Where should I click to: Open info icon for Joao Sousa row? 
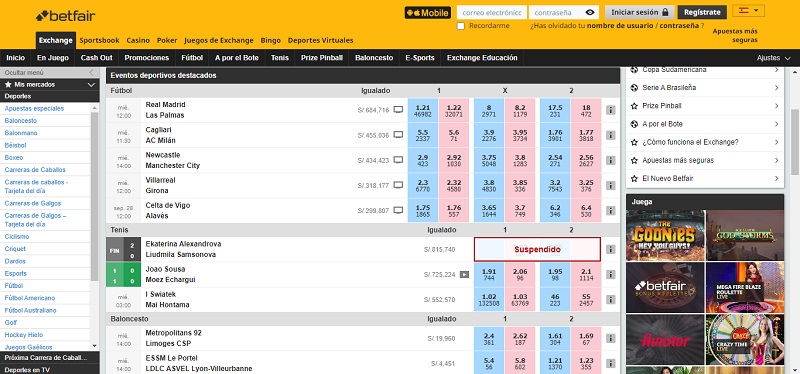pyautogui.click(x=611, y=275)
